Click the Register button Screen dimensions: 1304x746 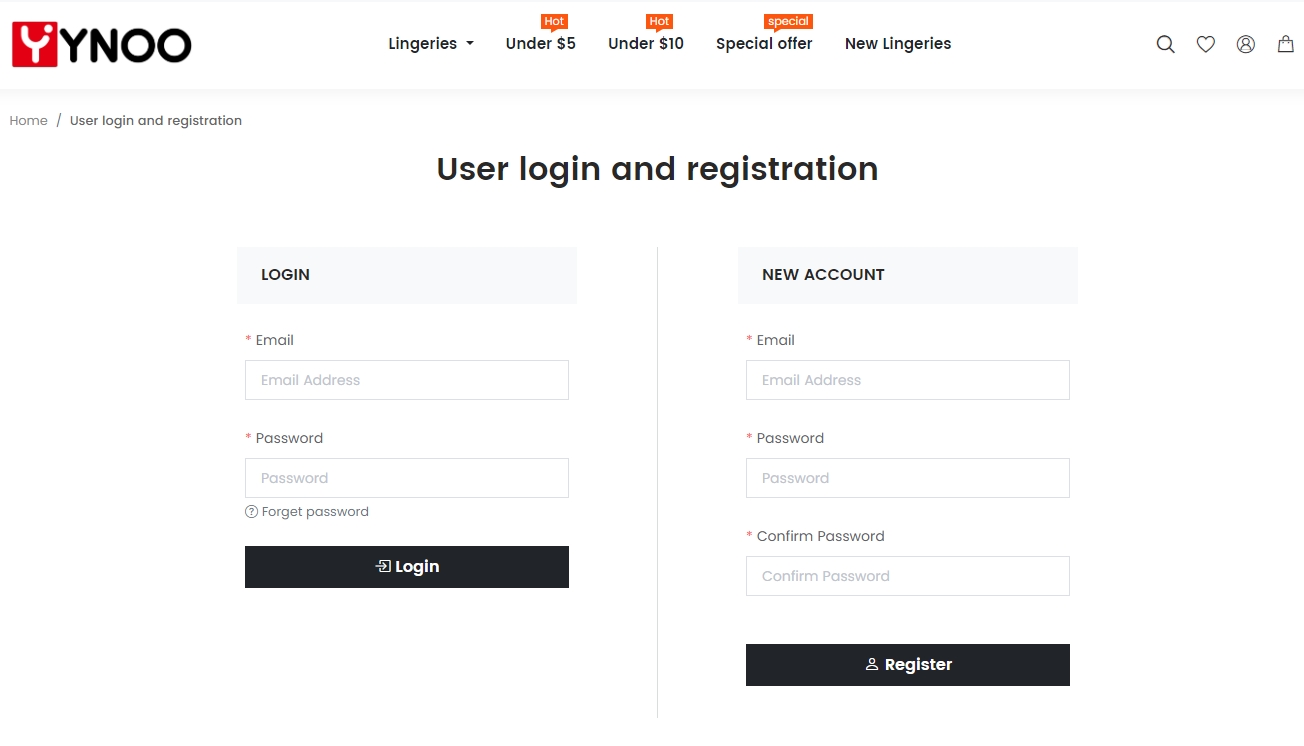coord(908,665)
